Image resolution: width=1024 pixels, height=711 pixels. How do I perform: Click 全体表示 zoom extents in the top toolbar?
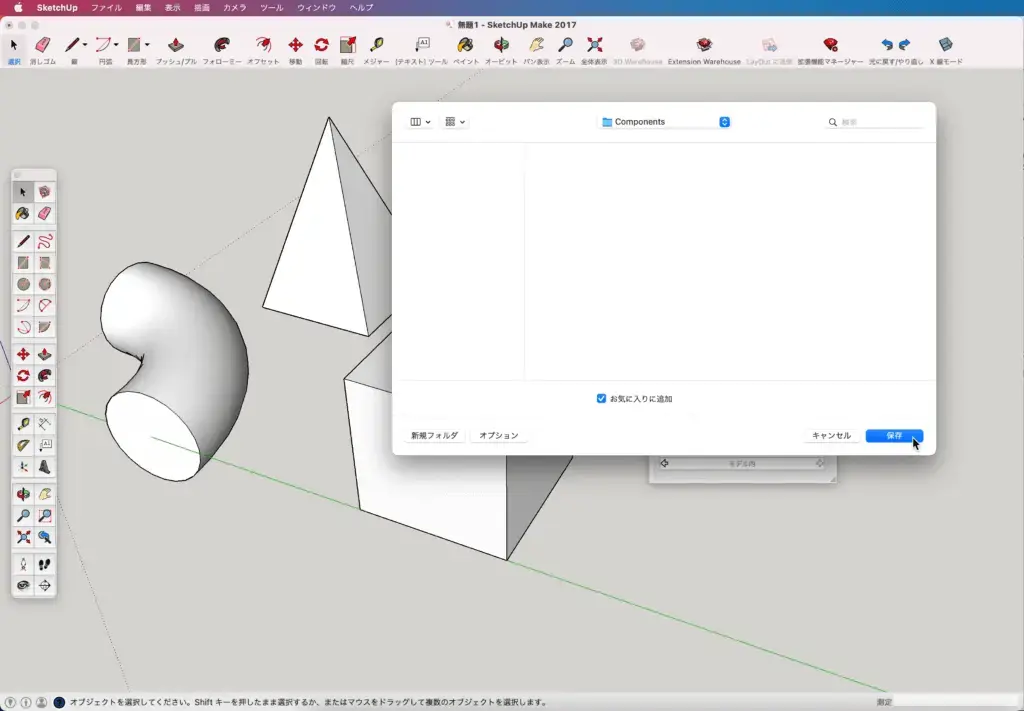coord(594,50)
